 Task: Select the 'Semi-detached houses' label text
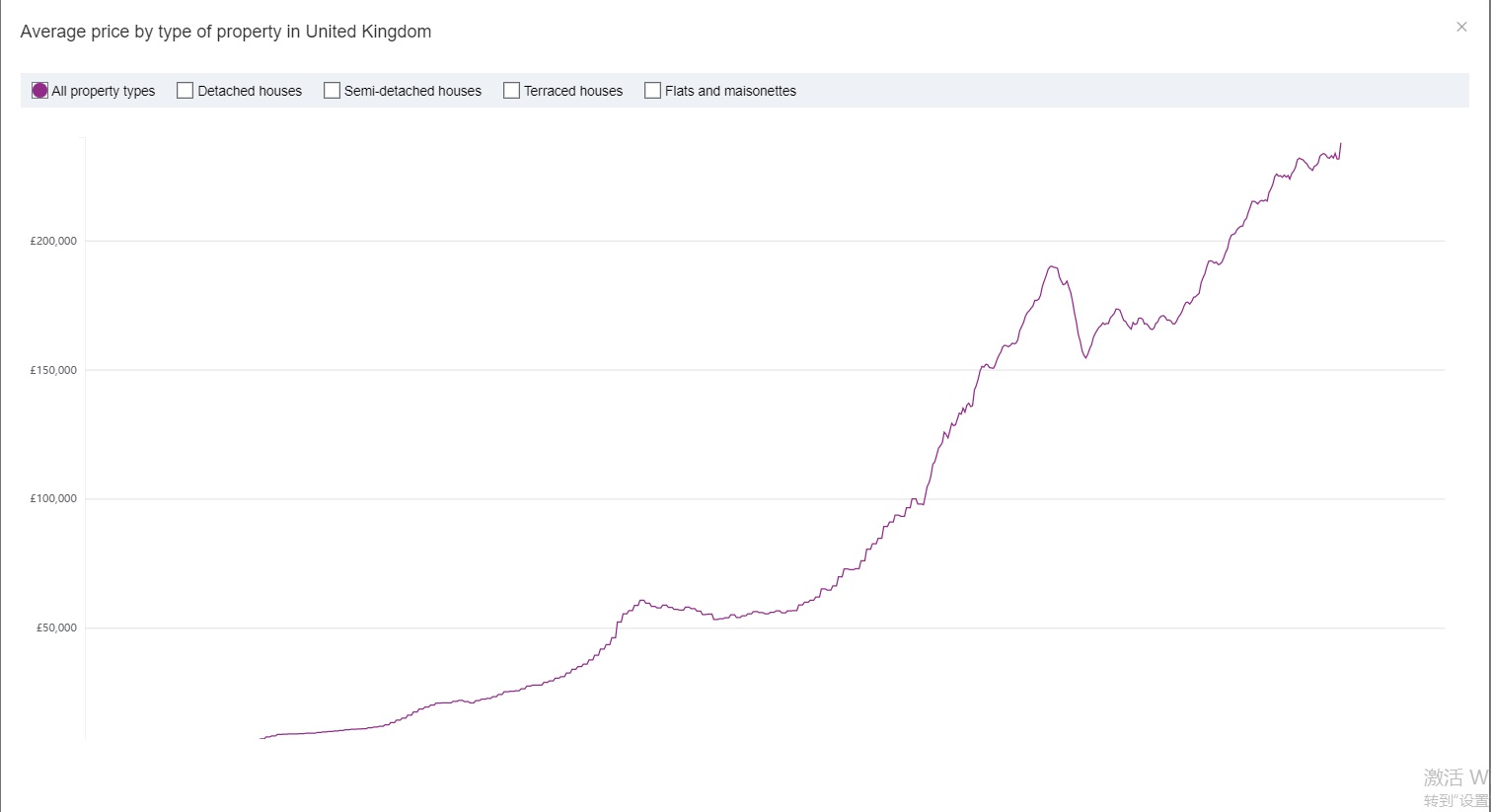tap(412, 91)
